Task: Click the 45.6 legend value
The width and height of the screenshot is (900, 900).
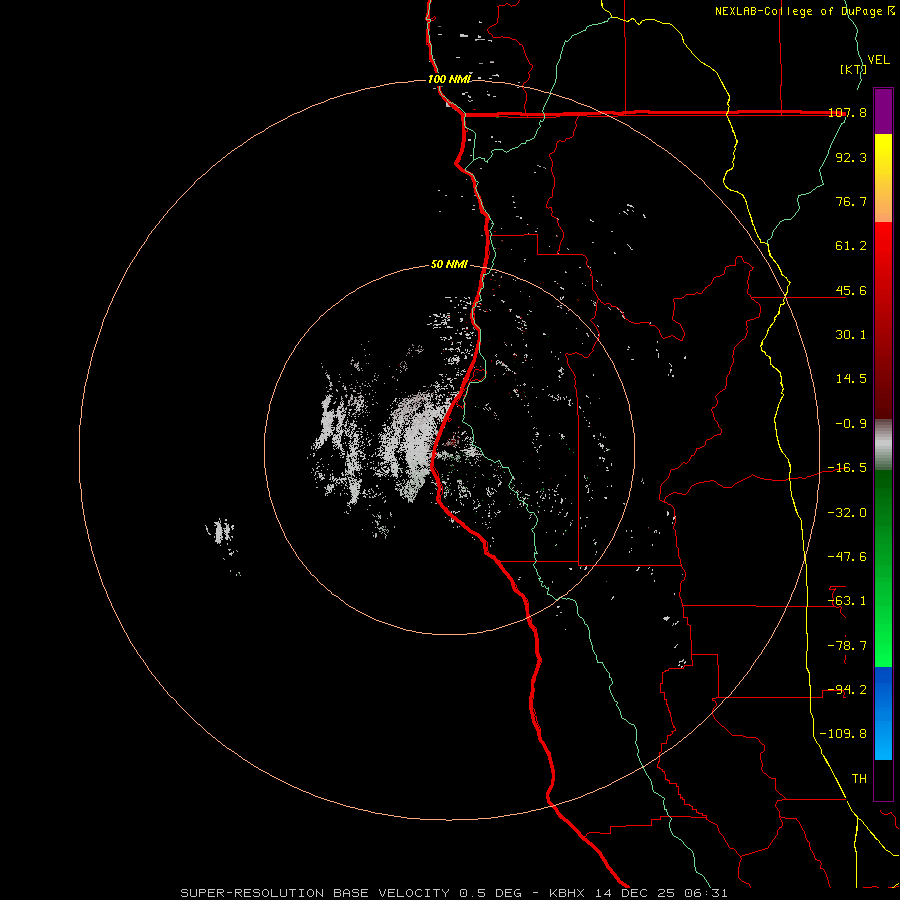Action: [x=851, y=290]
